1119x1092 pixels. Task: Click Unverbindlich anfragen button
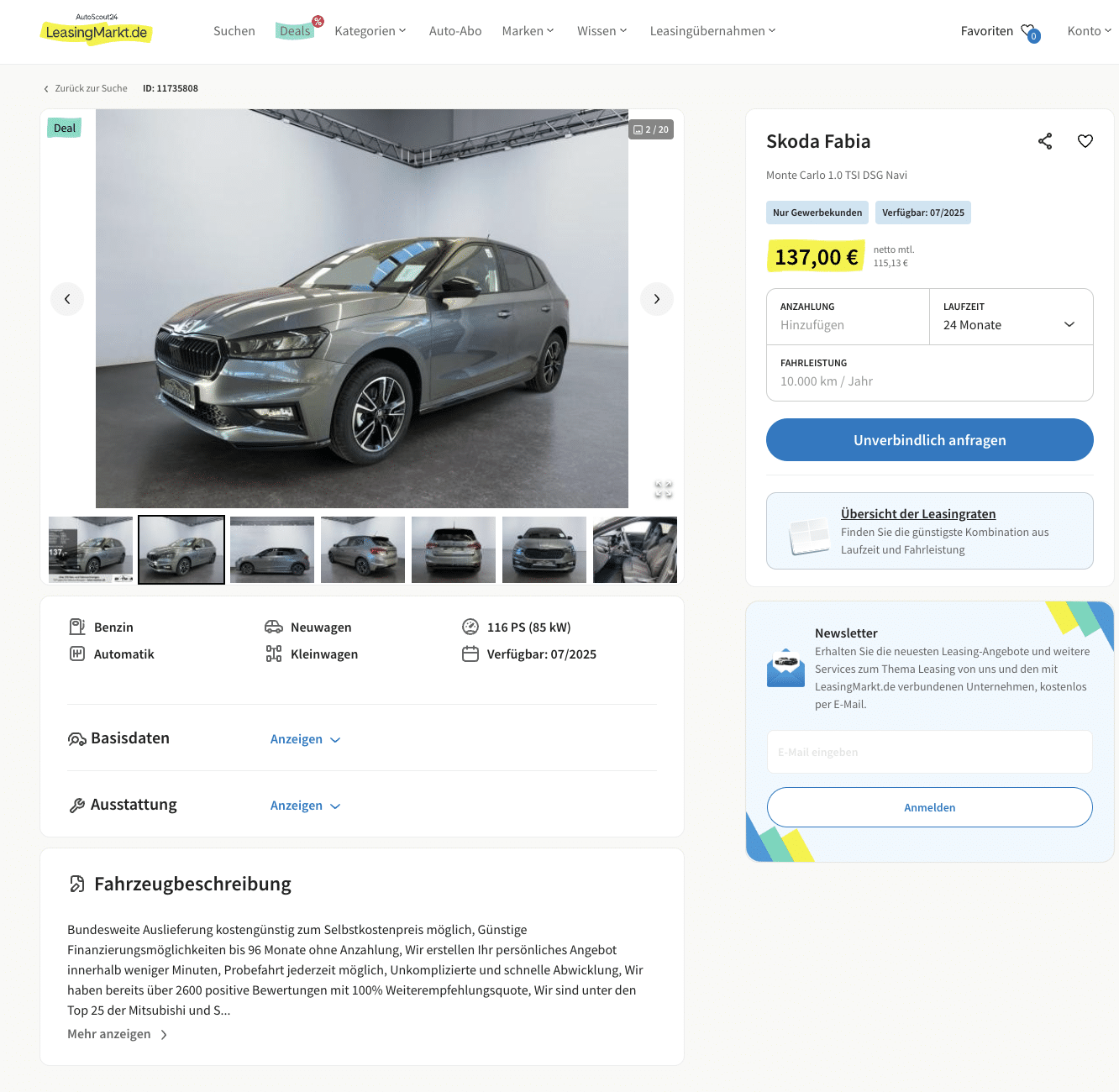pos(930,440)
